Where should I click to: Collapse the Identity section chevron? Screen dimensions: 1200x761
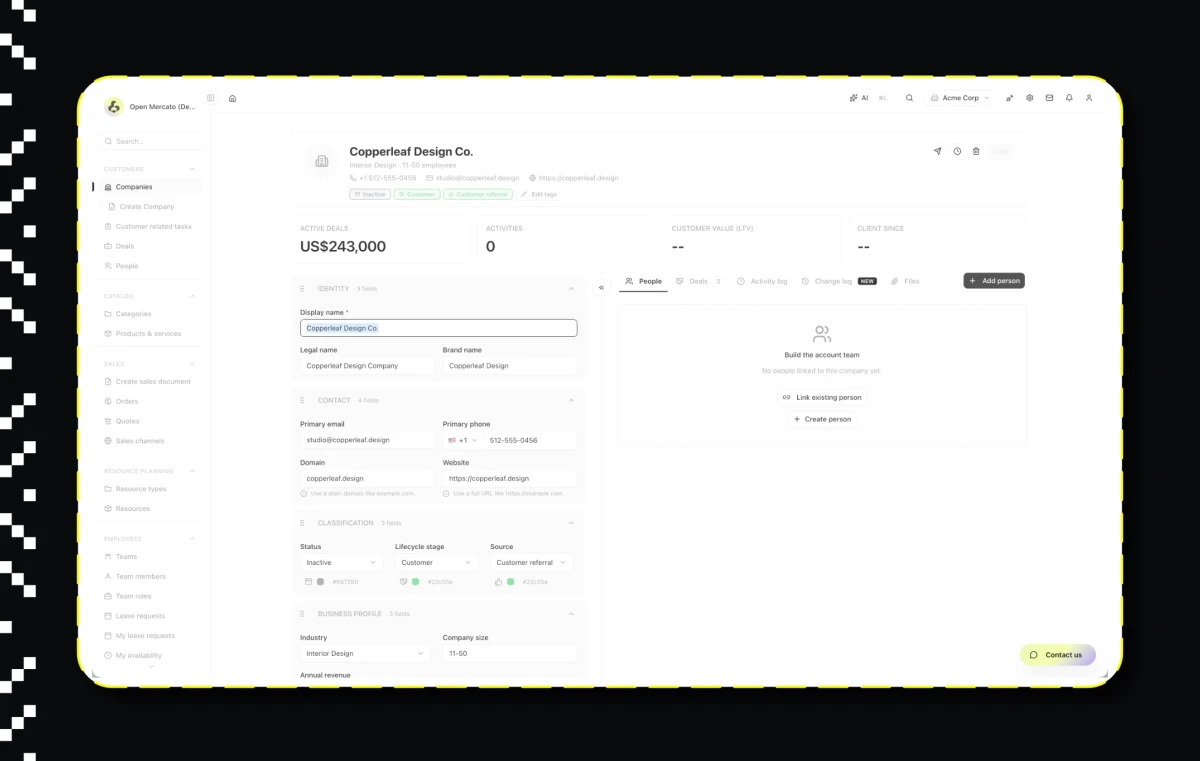click(571, 289)
